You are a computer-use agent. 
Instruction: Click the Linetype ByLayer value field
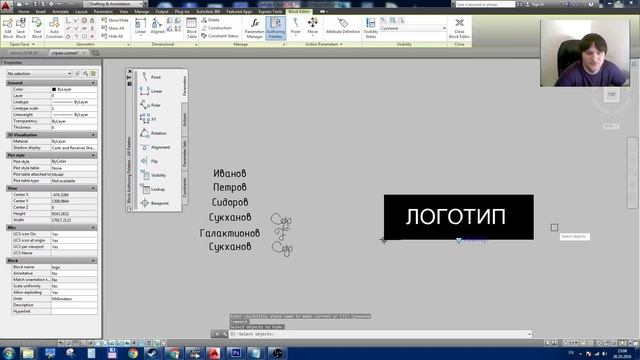click(74, 102)
